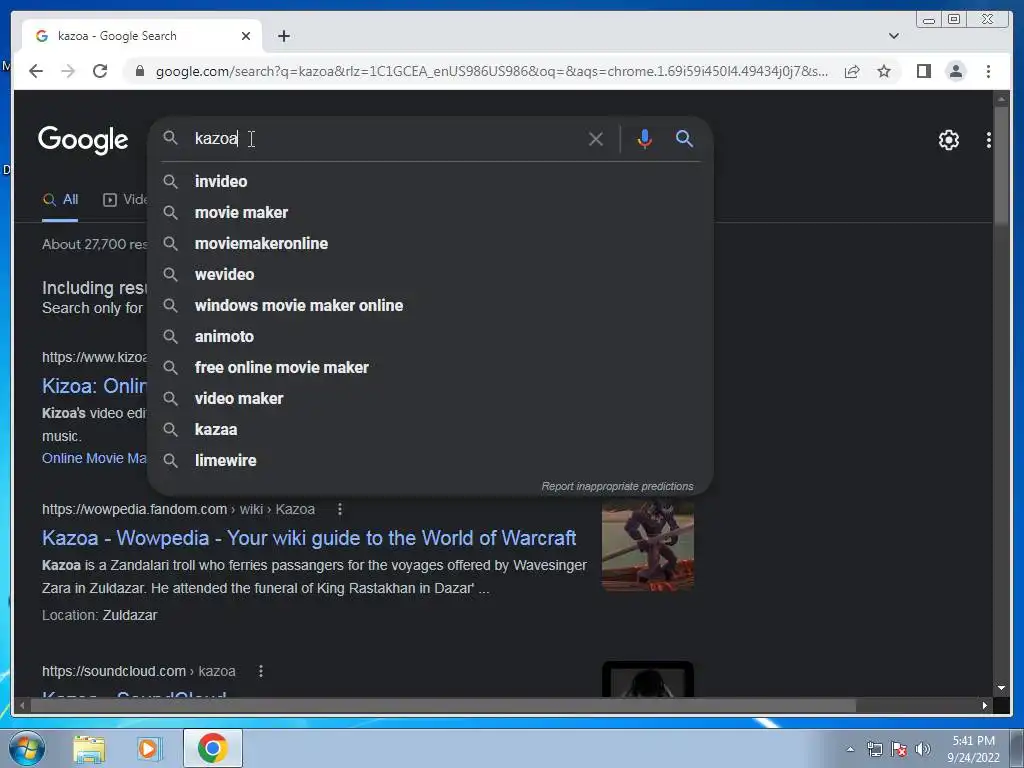The image size is (1024, 768).
Task: Click the horizontal scrollbar thumb
Action: pyautogui.click(x=443, y=705)
